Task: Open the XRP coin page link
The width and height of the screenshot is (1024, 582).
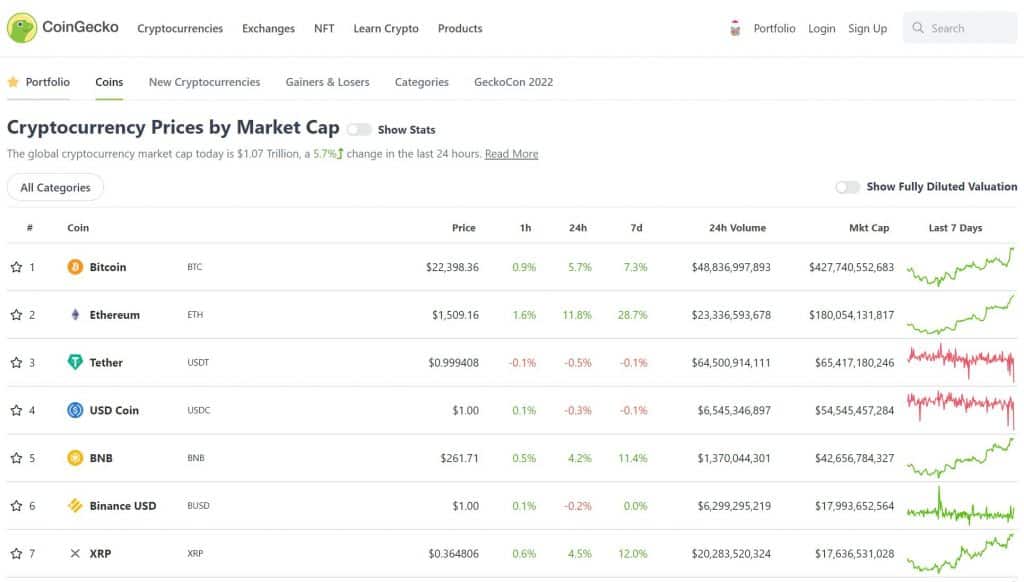Action: (x=101, y=553)
